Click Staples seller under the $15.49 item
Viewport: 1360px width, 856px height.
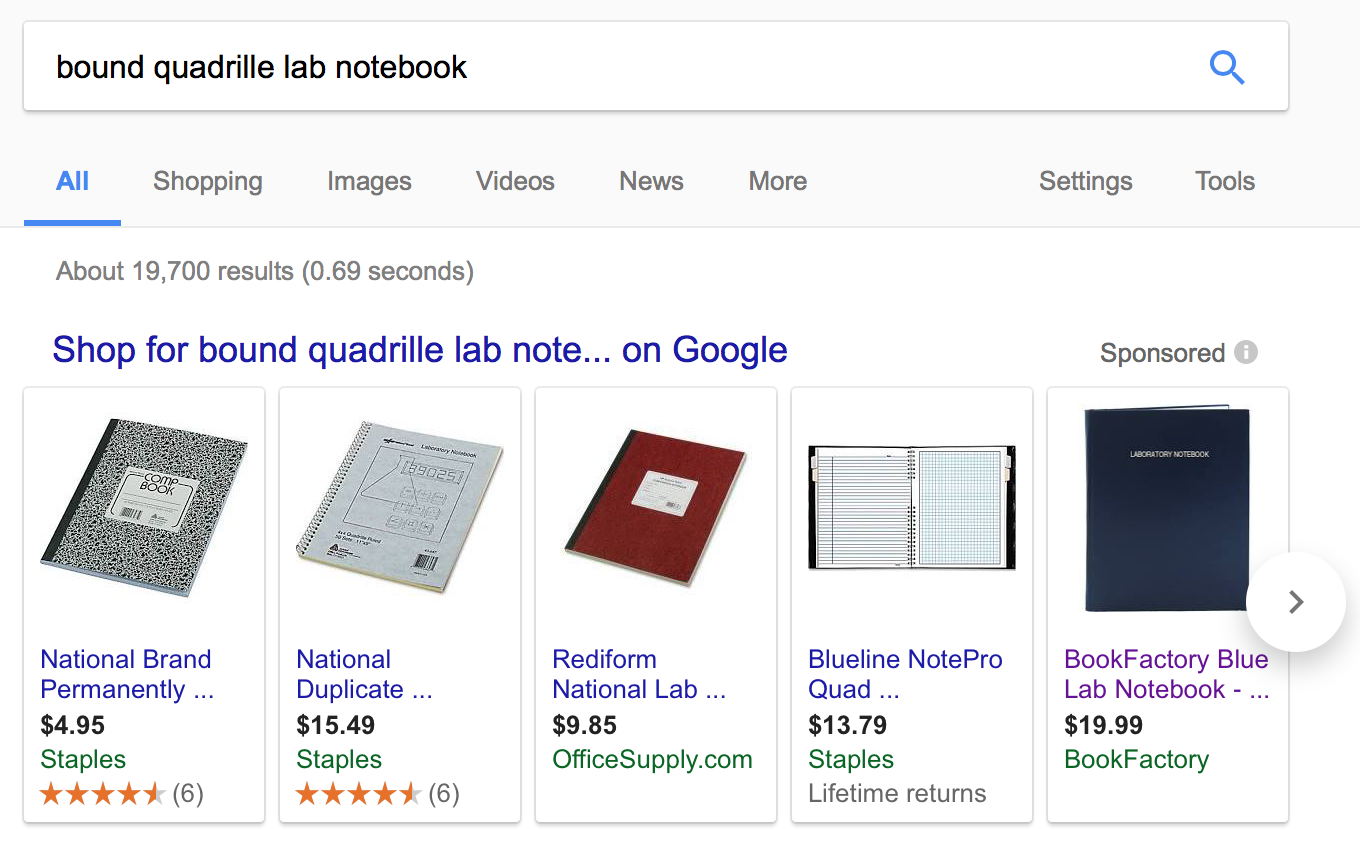tap(339, 760)
